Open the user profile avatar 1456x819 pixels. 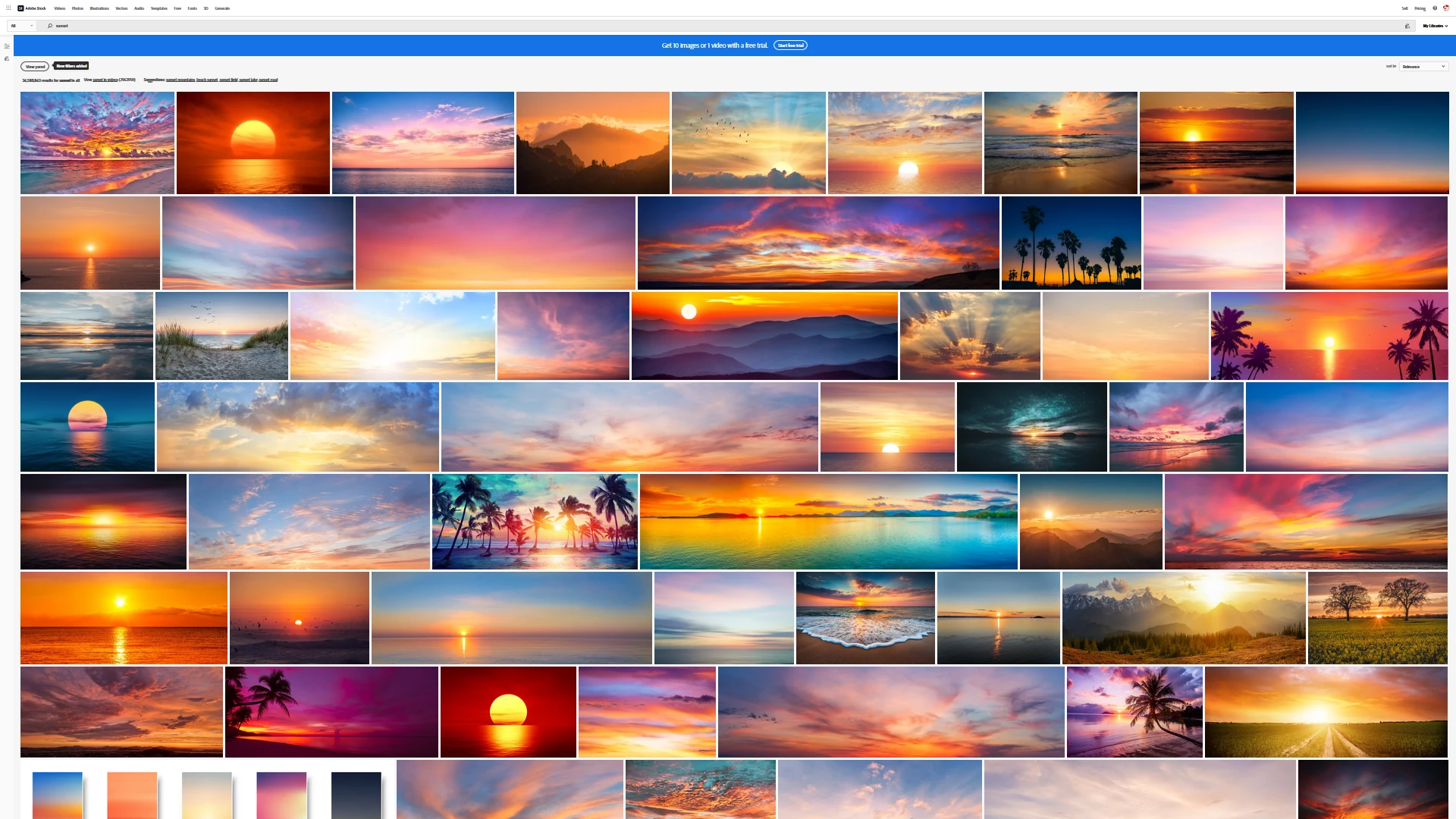[1446, 8]
